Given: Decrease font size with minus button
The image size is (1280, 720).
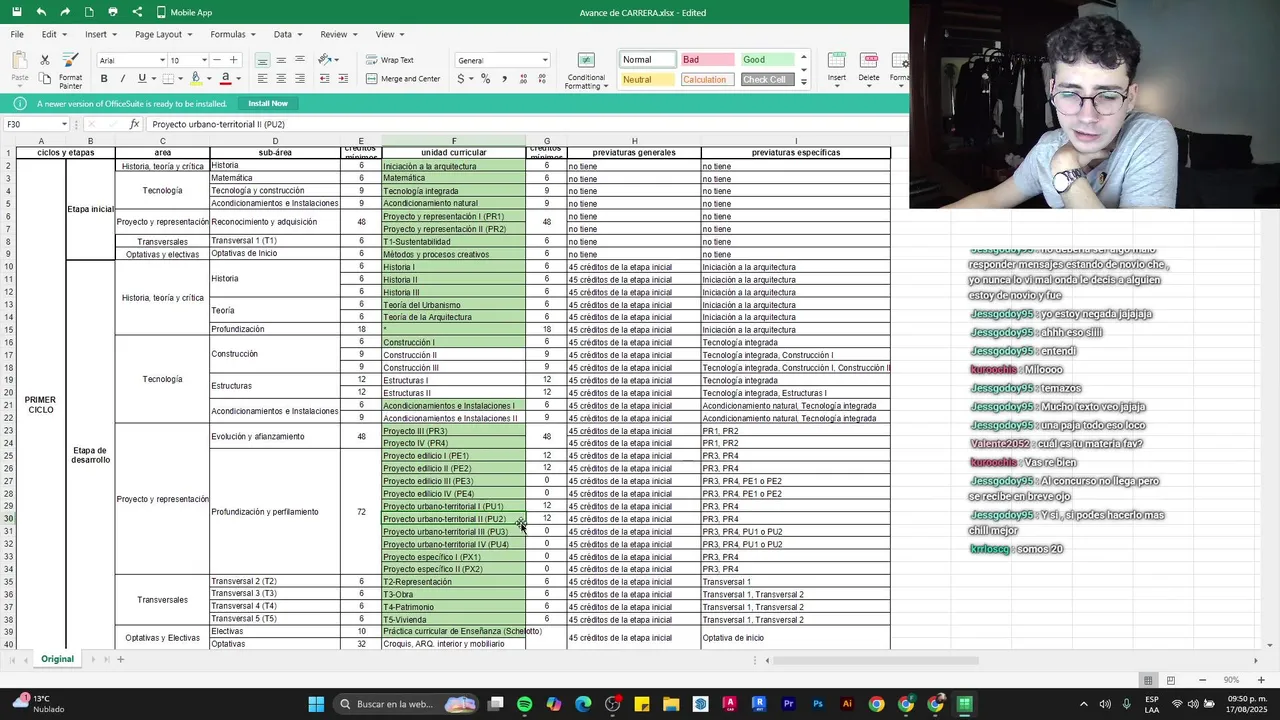Looking at the screenshot, I should click(219, 60).
